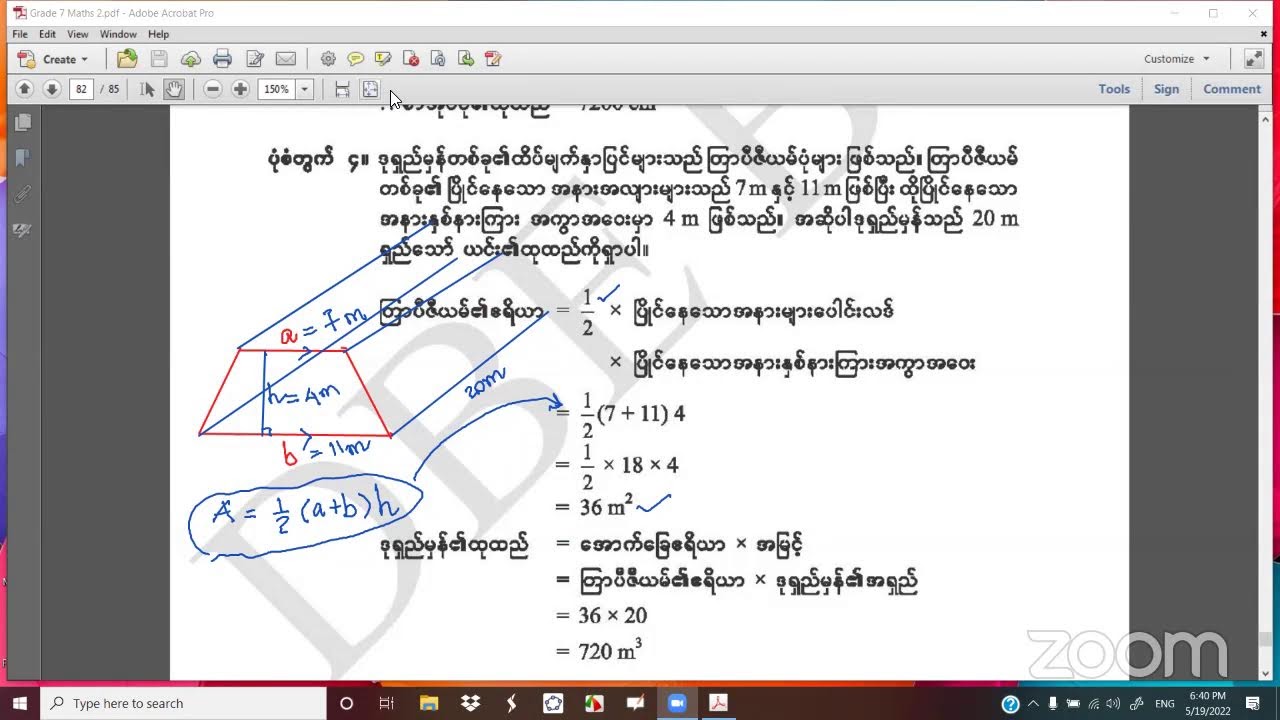The height and width of the screenshot is (720, 1280).
Task: Click the Edit text and images icon
Action: coord(255,59)
